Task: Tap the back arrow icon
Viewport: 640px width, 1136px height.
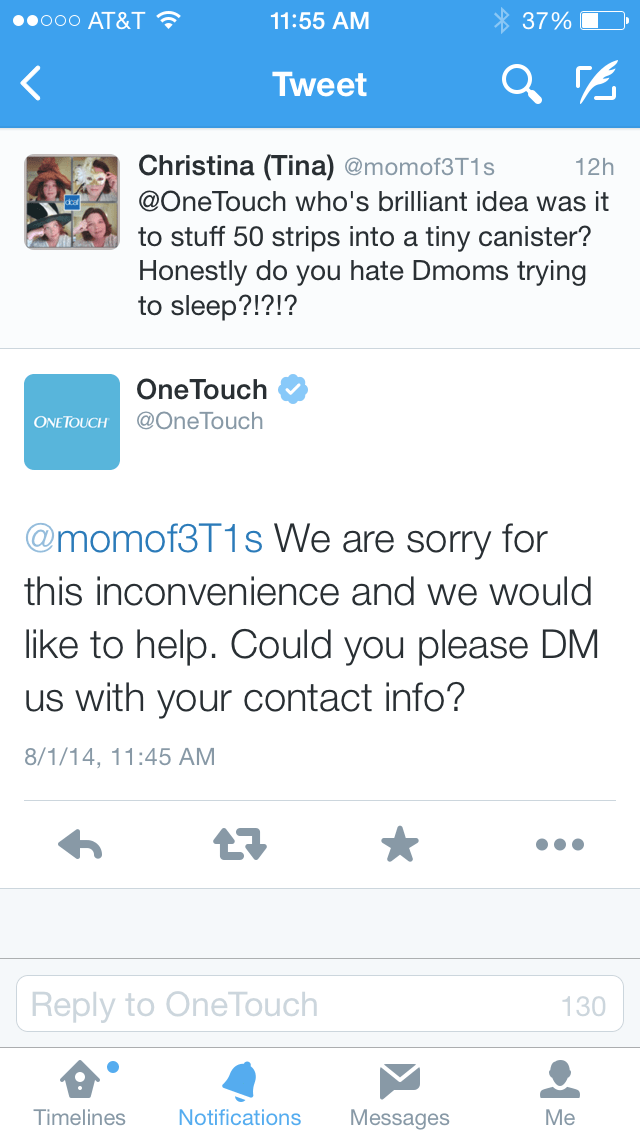Action: click(32, 84)
